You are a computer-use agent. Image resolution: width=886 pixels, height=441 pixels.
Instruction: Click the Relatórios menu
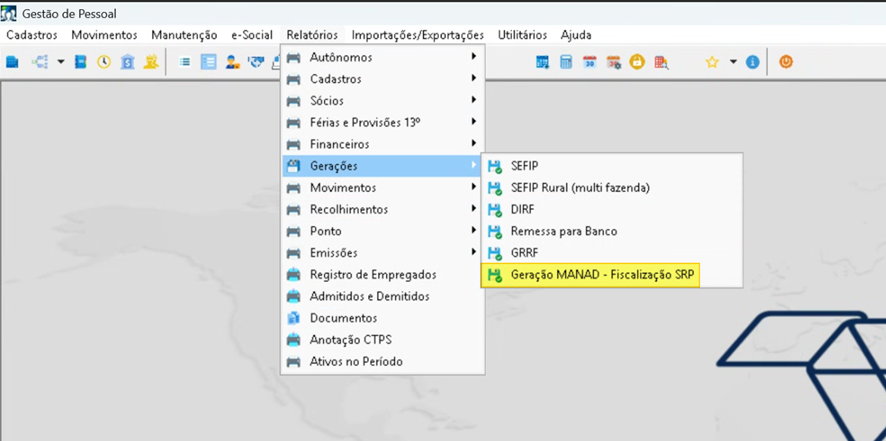pos(312,35)
